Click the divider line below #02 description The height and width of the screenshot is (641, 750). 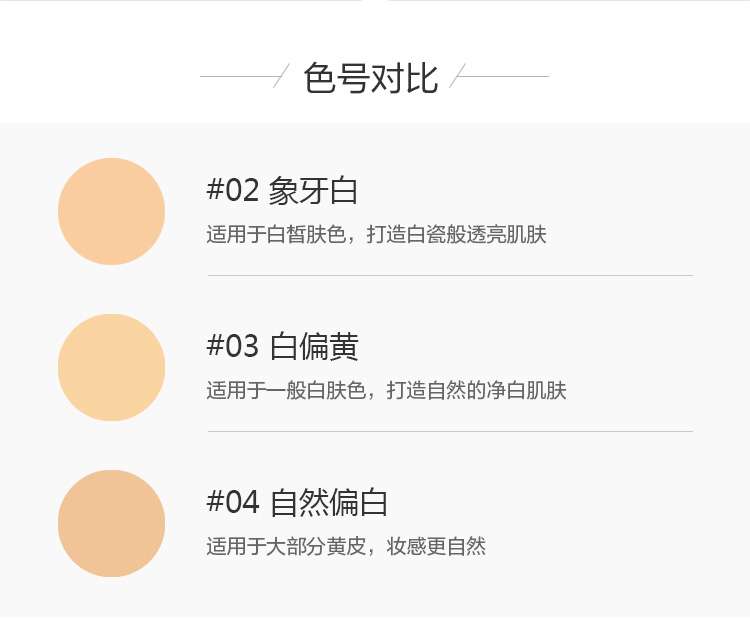click(450, 276)
